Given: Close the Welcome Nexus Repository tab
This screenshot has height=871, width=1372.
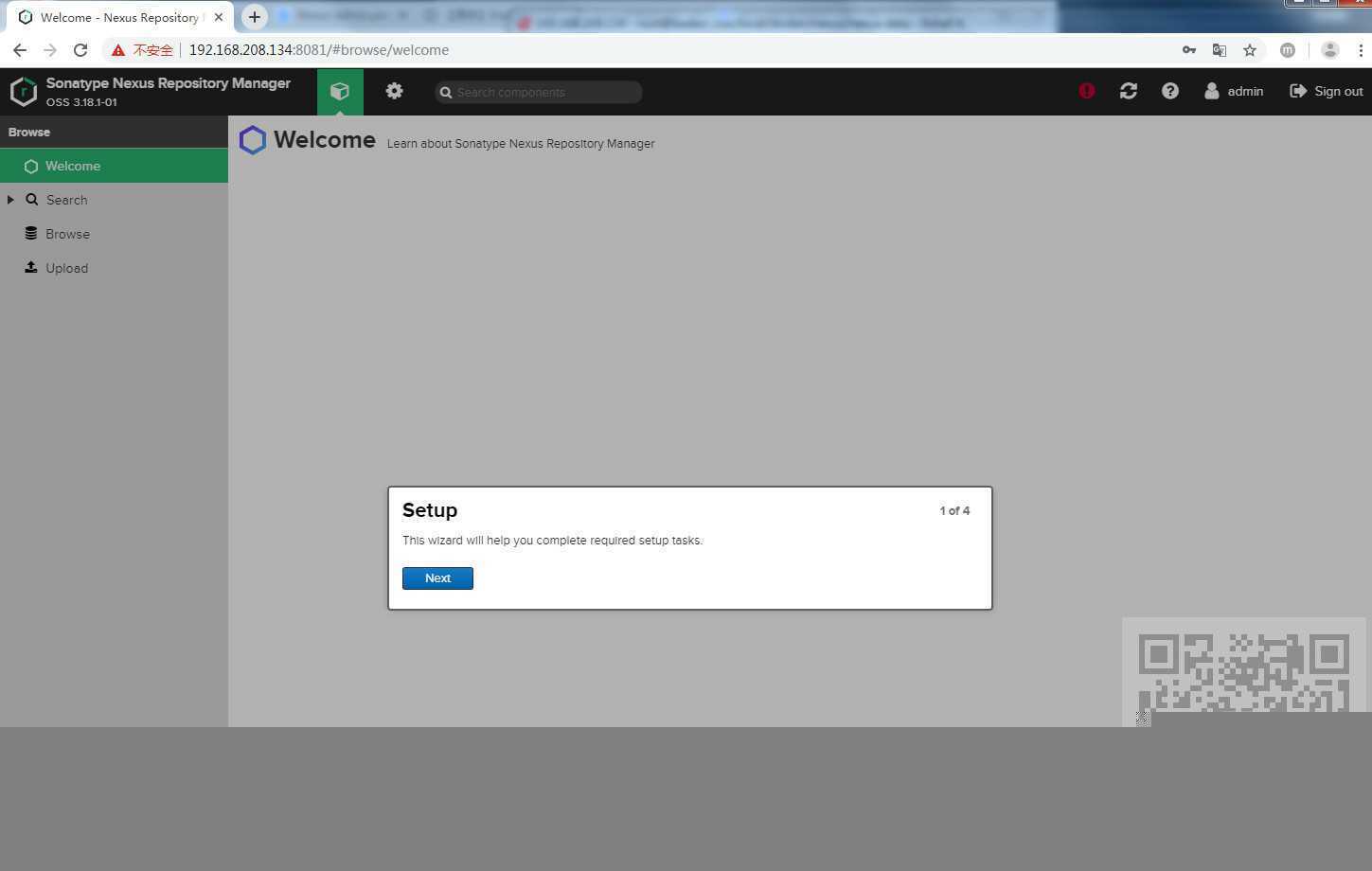Looking at the screenshot, I should (x=219, y=17).
